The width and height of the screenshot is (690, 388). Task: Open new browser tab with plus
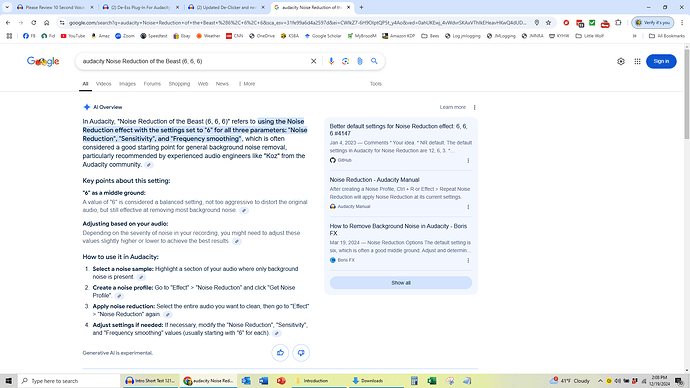(x=361, y=7)
